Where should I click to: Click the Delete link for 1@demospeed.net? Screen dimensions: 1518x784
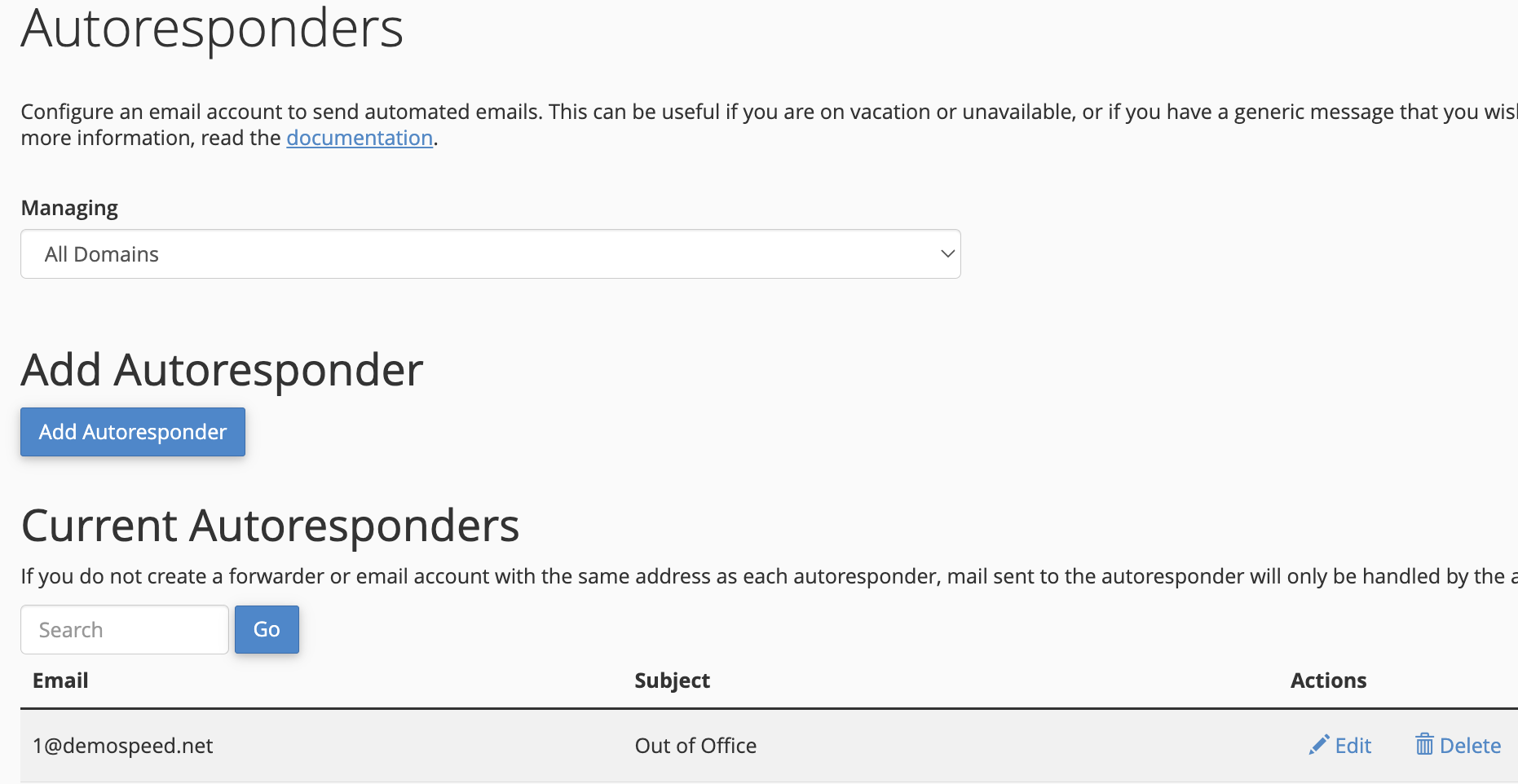(1469, 746)
